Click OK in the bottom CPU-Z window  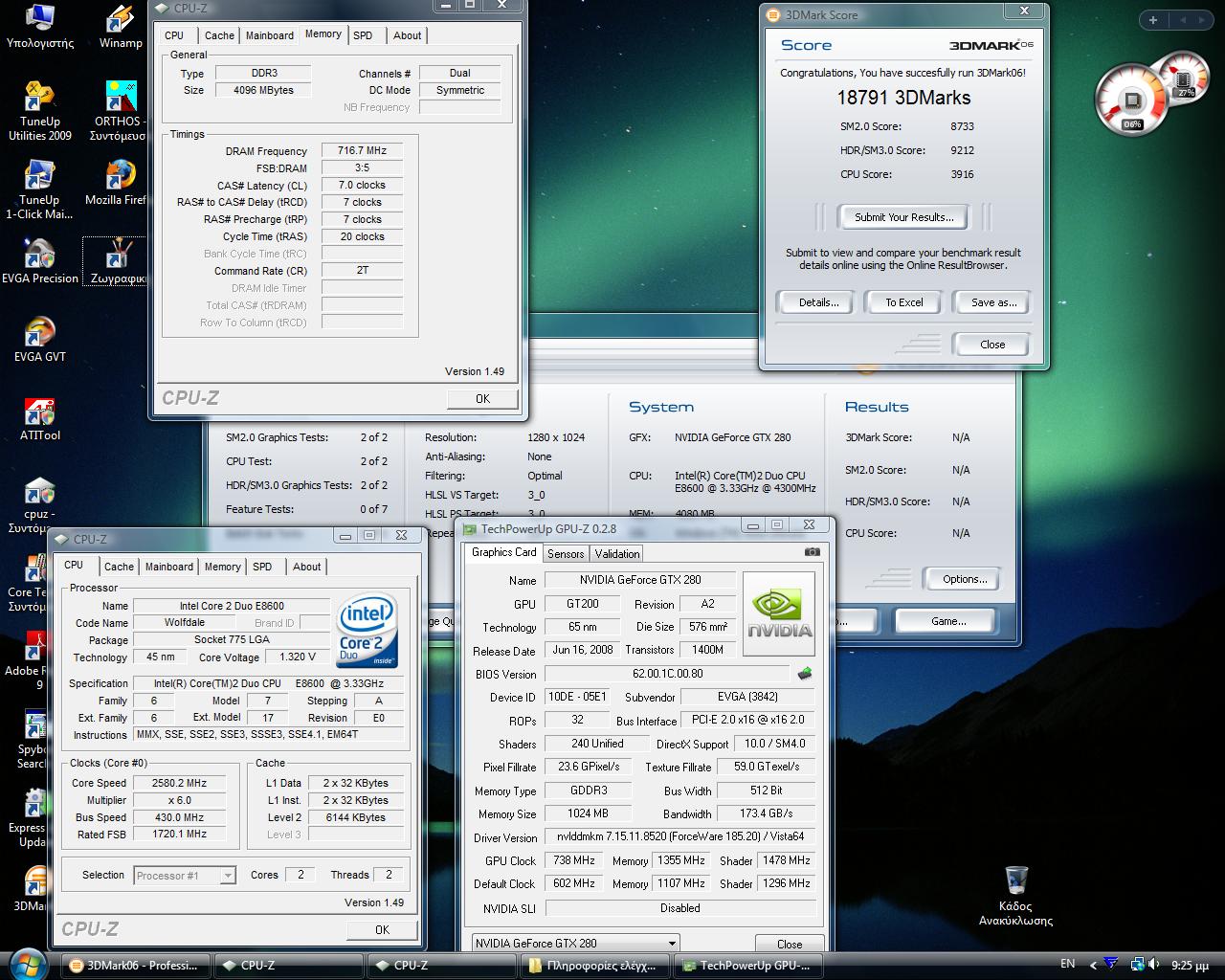click(382, 929)
